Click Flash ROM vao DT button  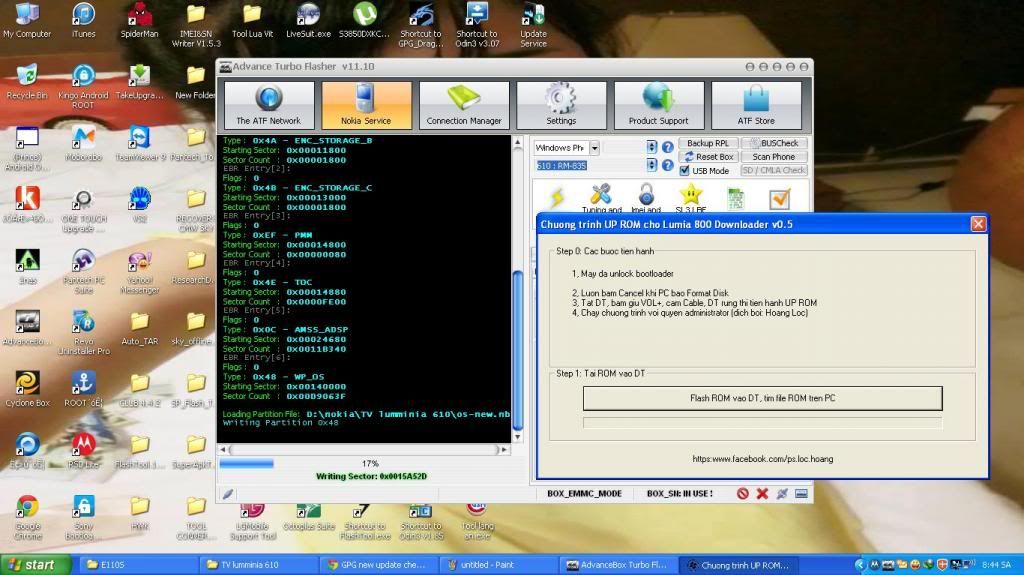pyautogui.click(x=762, y=398)
